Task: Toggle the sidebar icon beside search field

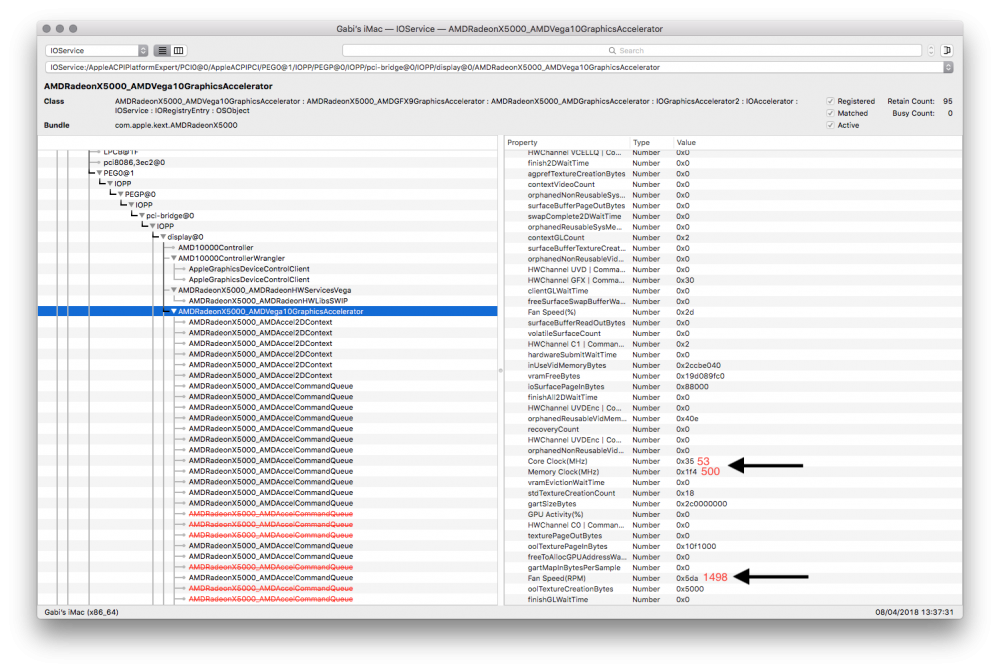Action: tap(947, 50)
